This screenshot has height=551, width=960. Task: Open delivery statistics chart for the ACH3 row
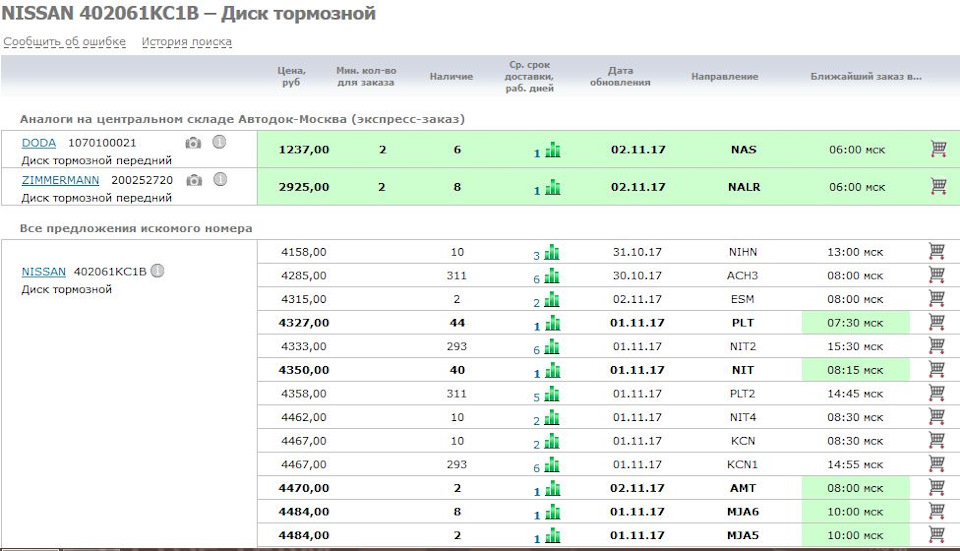coord(552,276)
